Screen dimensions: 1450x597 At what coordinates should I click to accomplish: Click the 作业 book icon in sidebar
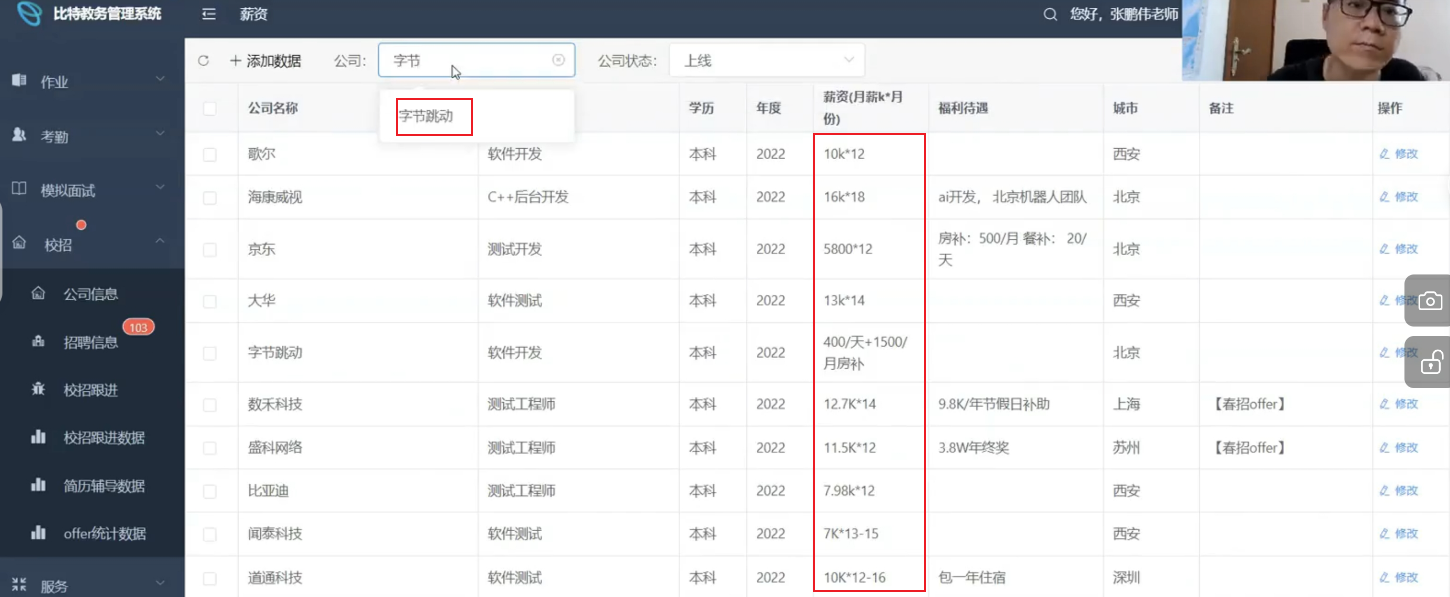click(x=19, y=80)
